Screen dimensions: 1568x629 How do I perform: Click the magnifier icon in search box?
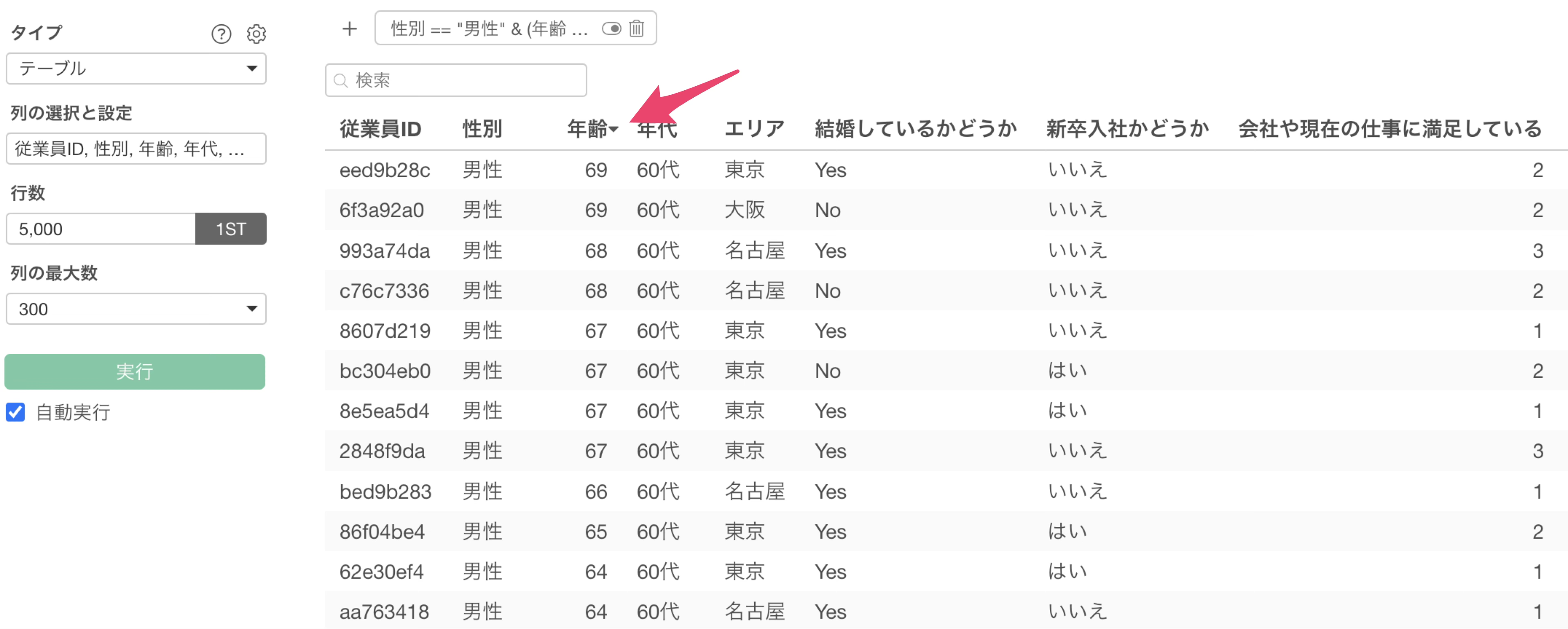341,80
